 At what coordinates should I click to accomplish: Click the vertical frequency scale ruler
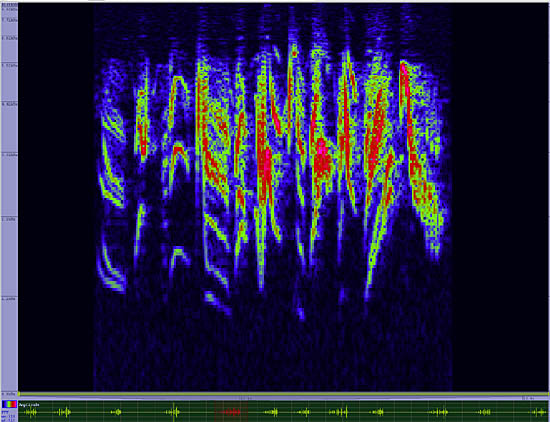pos(9,200)
